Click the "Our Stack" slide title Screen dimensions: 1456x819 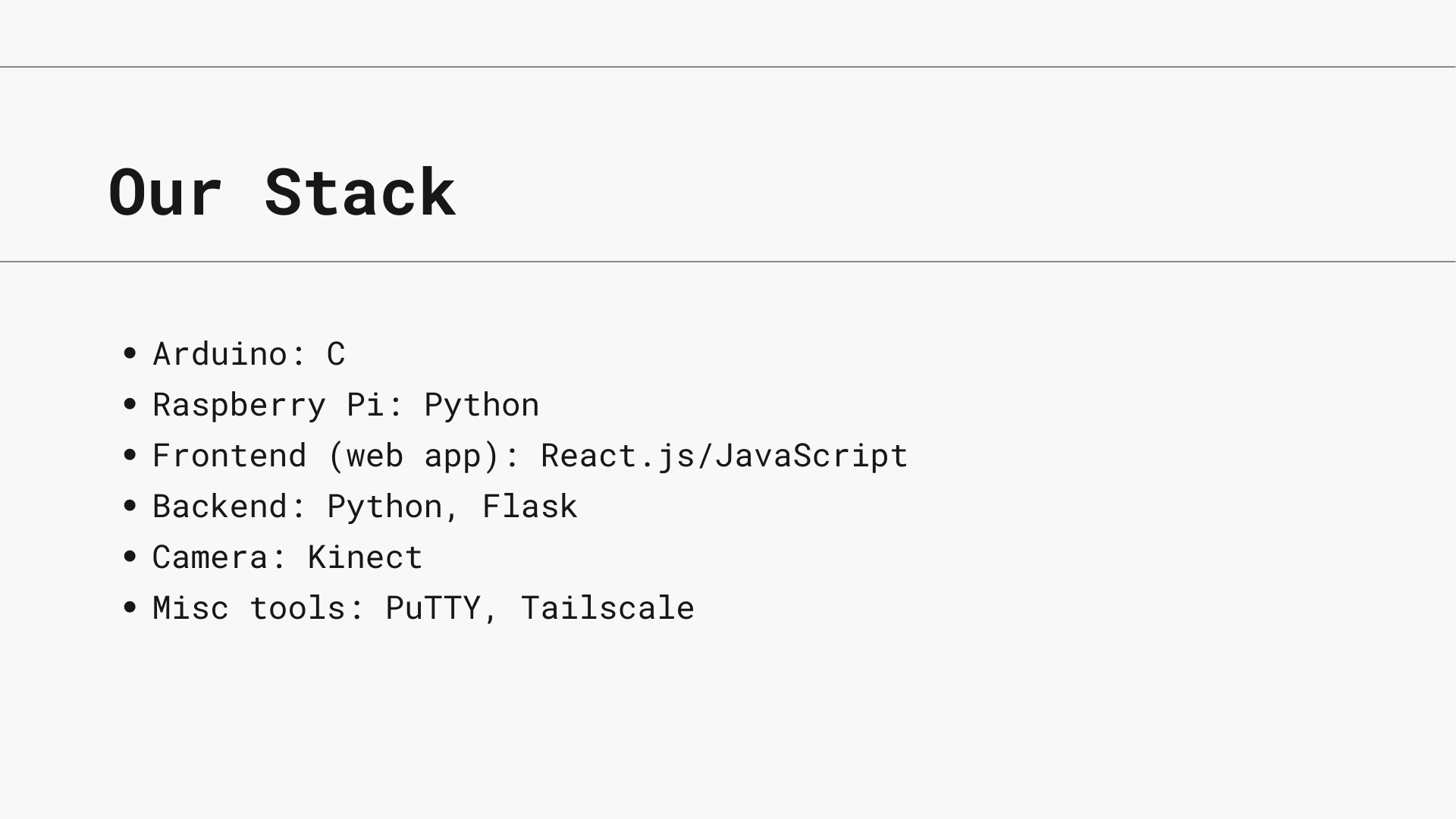(x=282, y=193)
